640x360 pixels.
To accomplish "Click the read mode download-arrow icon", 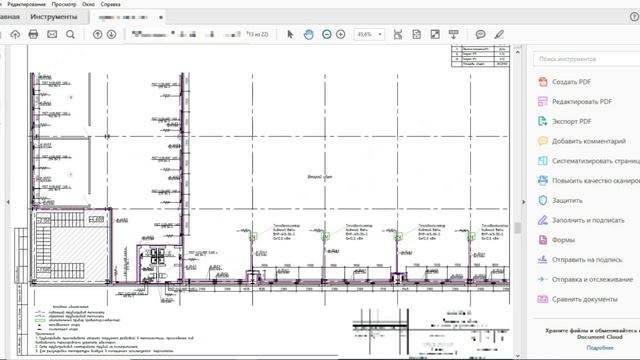I will tap(453, 34).
